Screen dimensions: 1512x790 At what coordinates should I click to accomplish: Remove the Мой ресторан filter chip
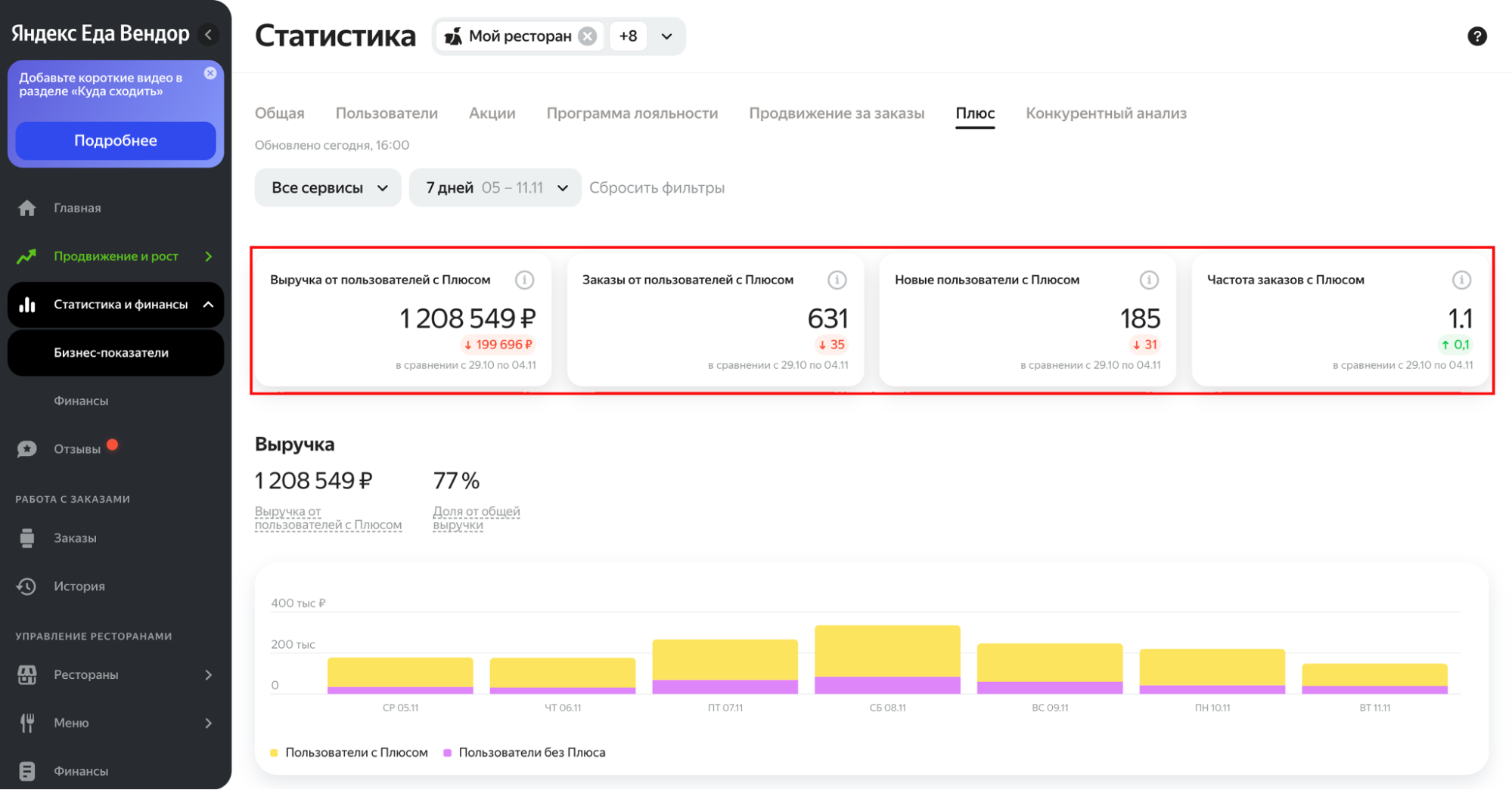[x=588, y=36]
